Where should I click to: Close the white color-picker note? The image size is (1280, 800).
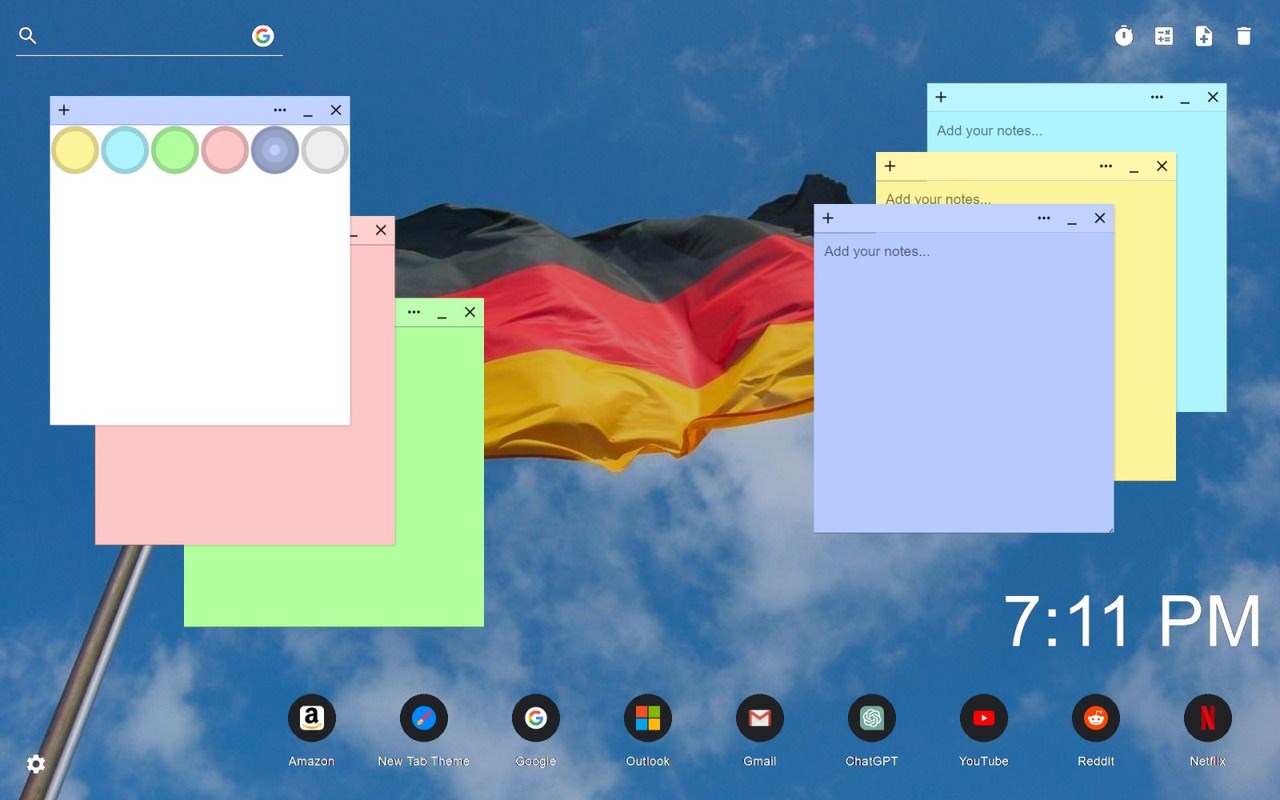(x=336, y=110)
